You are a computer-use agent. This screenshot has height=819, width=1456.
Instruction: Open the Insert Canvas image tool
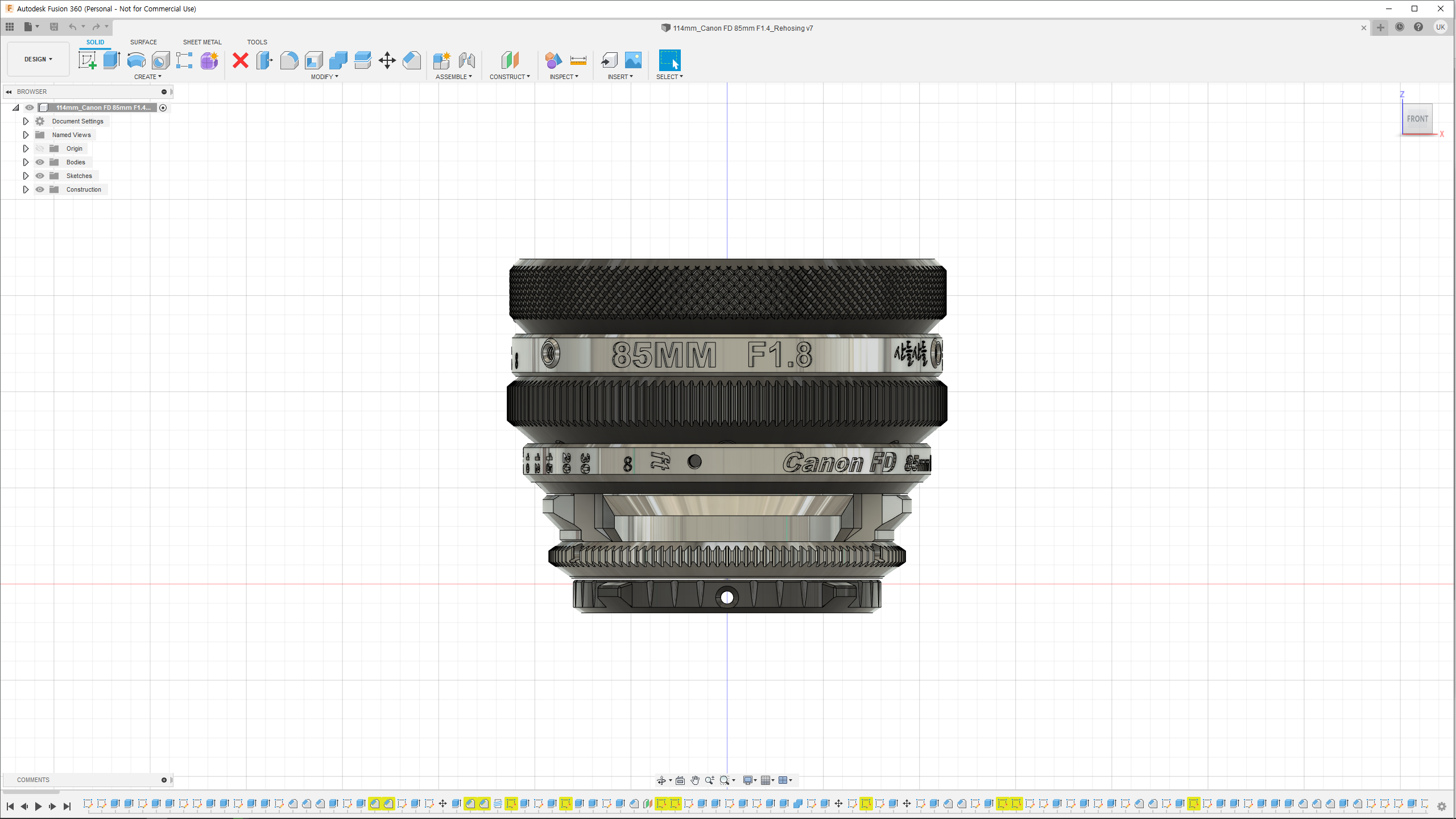[633, 60]
